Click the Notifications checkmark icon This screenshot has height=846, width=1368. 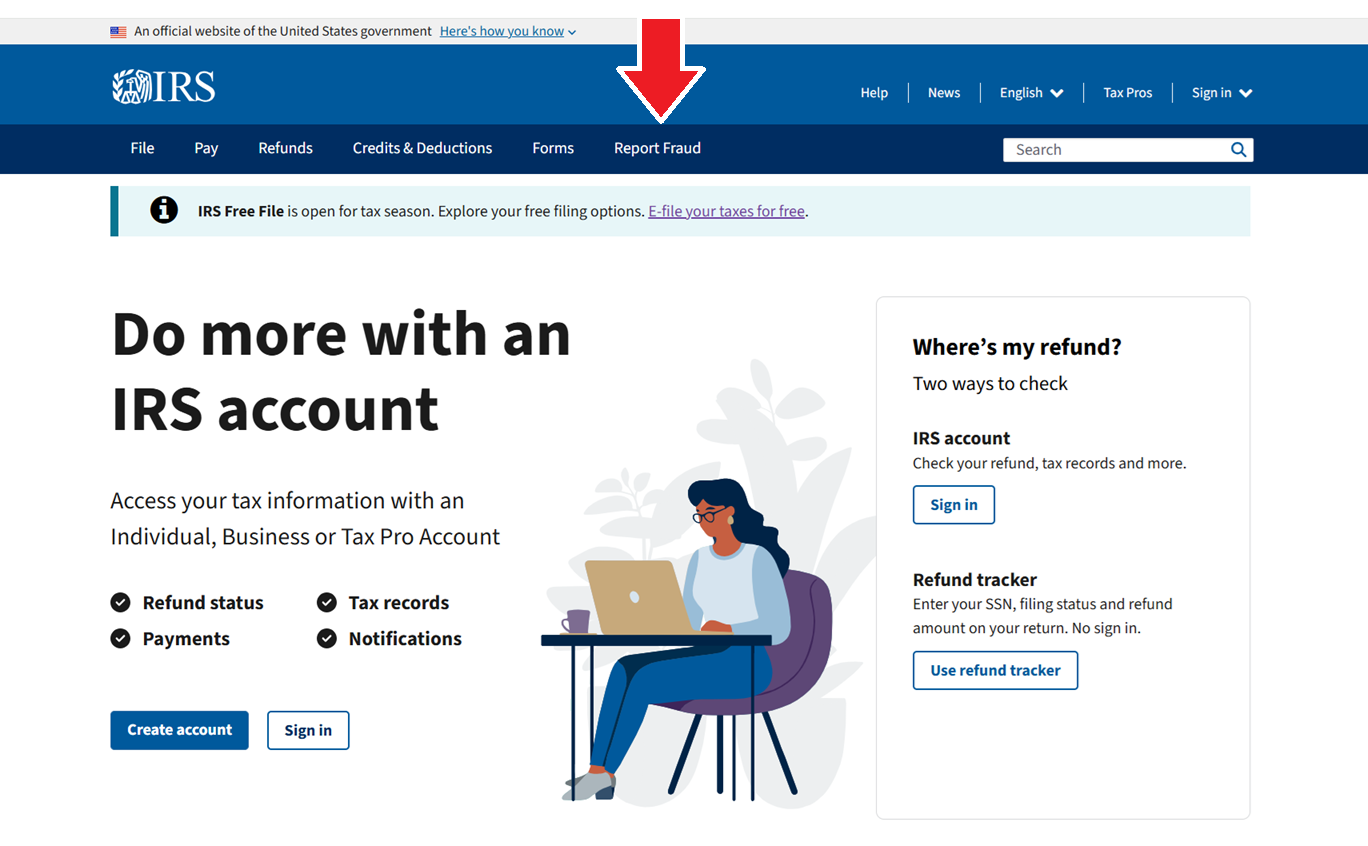(327, 638)
